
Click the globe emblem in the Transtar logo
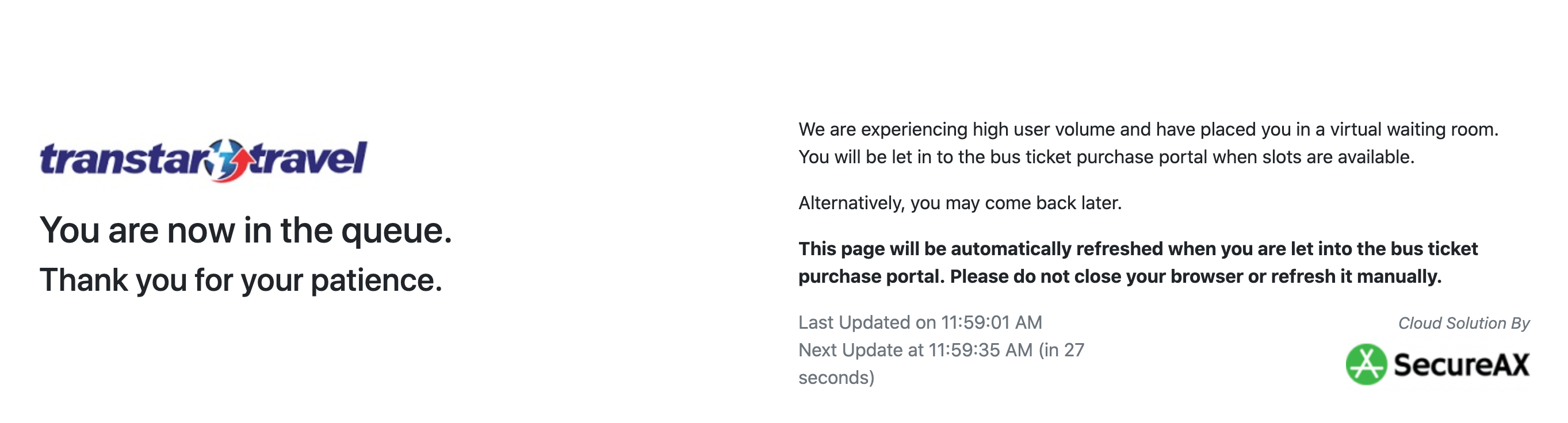point(228,160)
